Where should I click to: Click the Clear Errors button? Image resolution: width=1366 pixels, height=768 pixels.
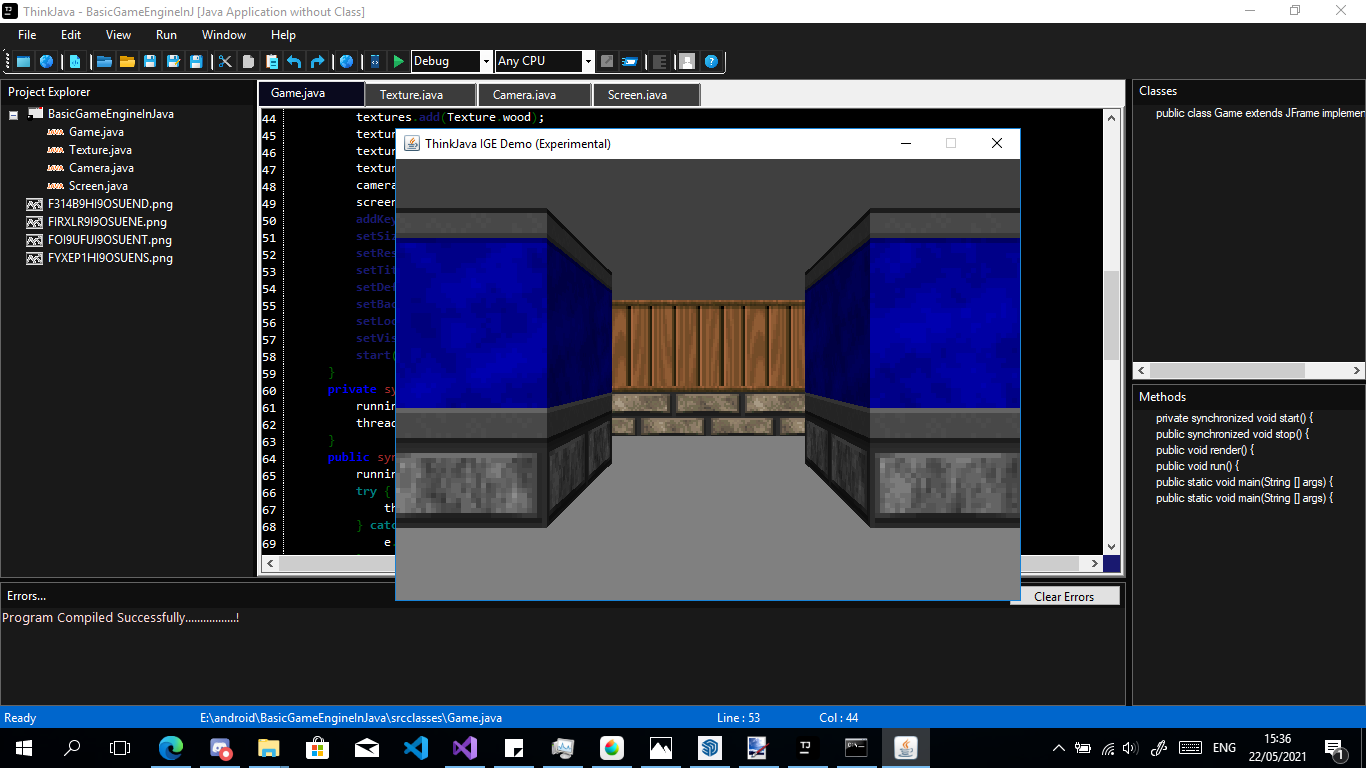click(x=1064, y=595)
